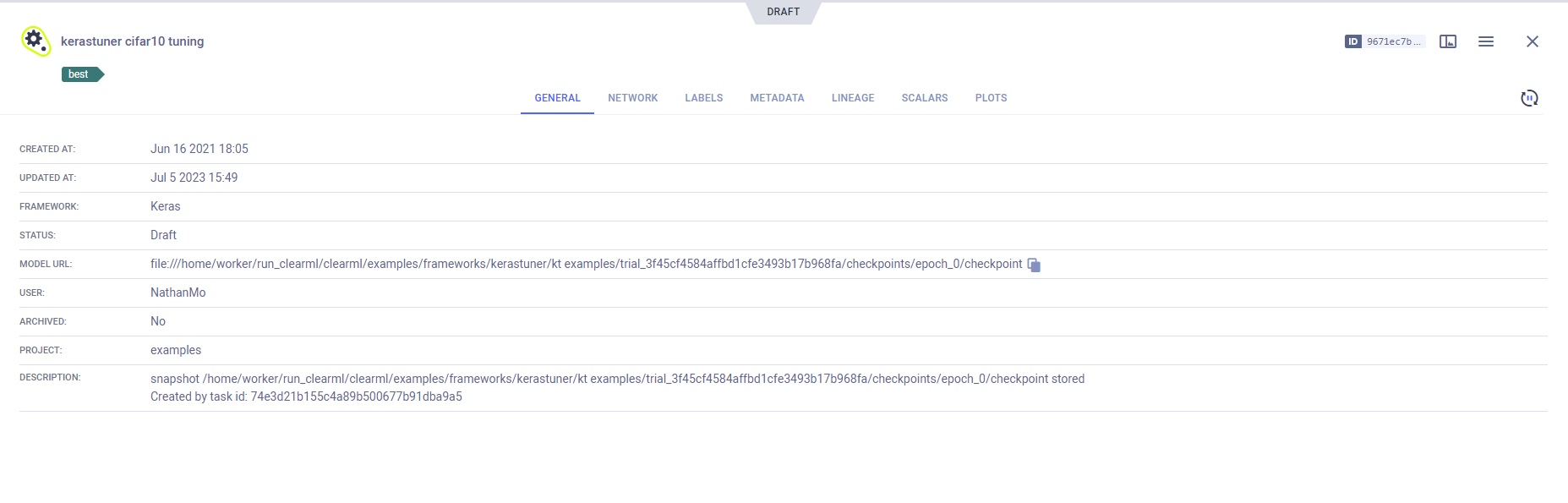Screen dimensions: 1568x503
Task: Click the truncated model ID 9671ec7b
Action: tap(1393, 41)
